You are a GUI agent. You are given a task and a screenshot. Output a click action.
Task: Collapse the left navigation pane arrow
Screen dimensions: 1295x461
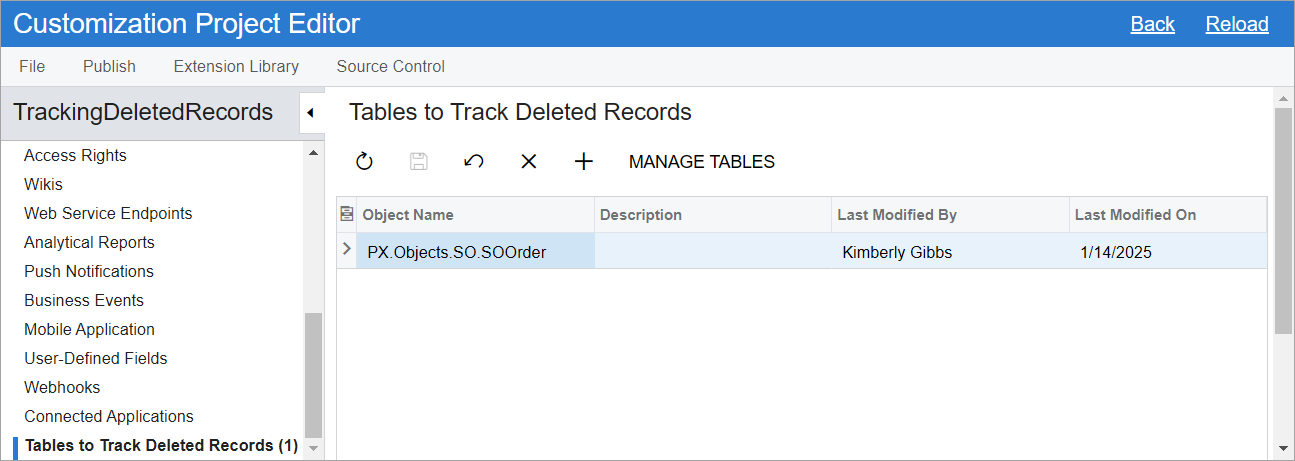coord(310,113)
